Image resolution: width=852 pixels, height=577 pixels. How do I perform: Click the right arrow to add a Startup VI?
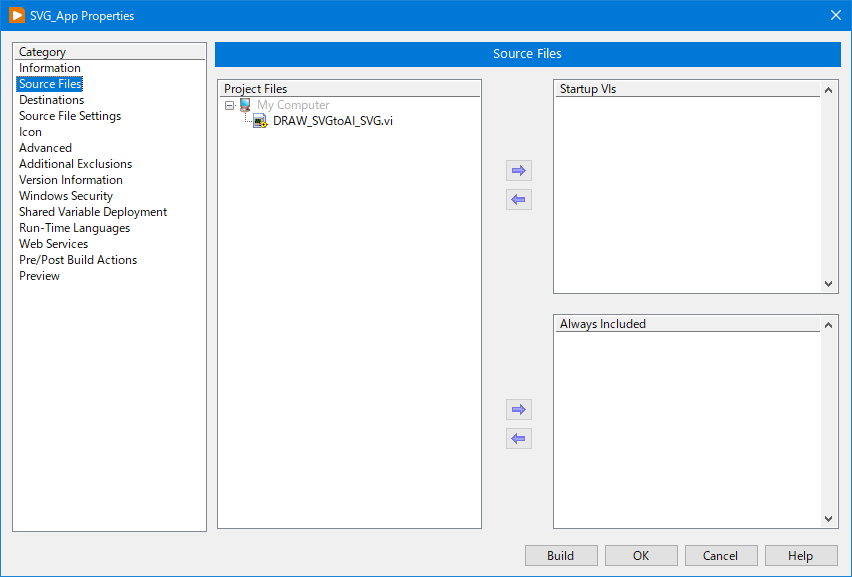(518, 170)
